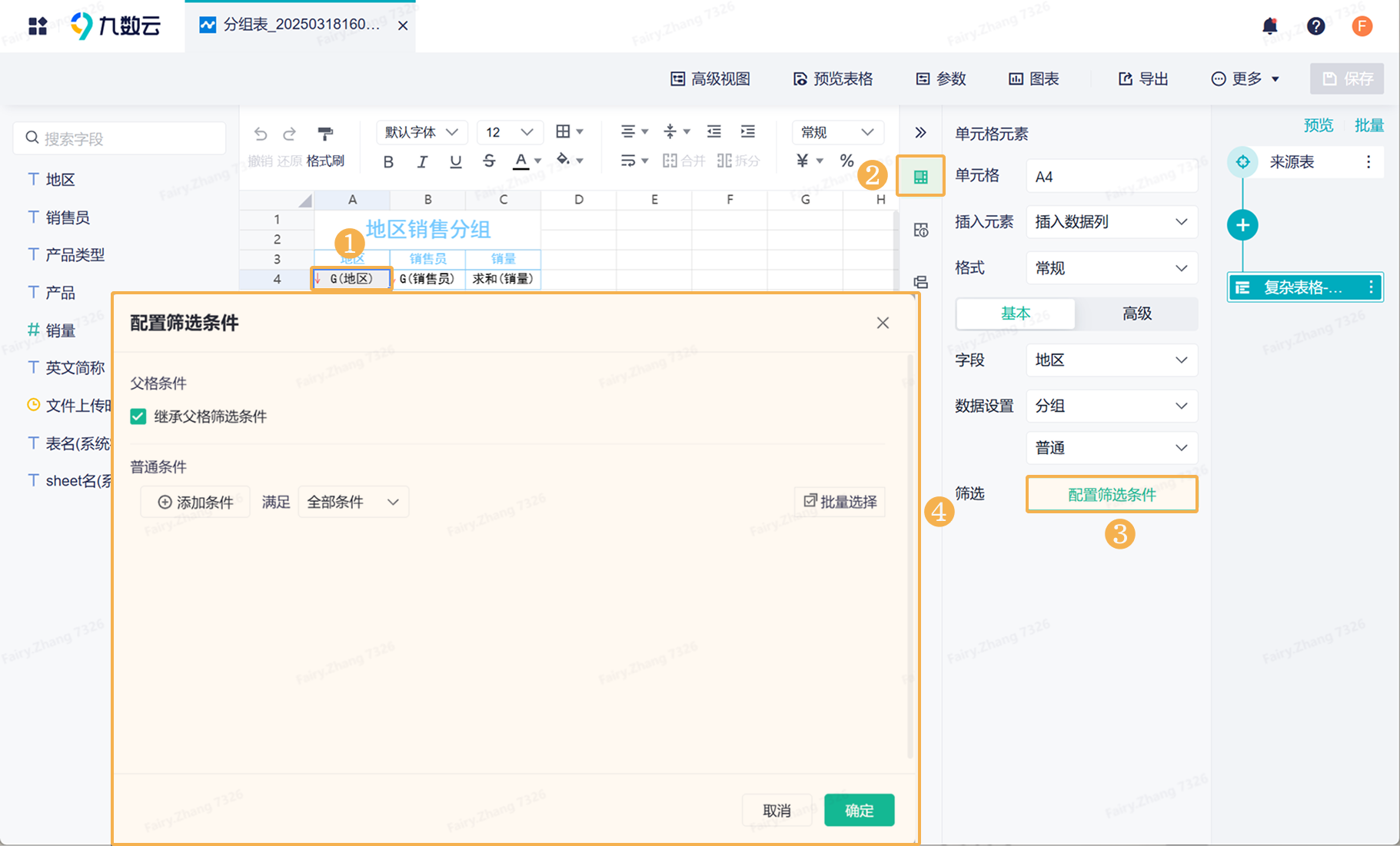
Task: Toggle underline formatting
Action: [x=456, y=161]
